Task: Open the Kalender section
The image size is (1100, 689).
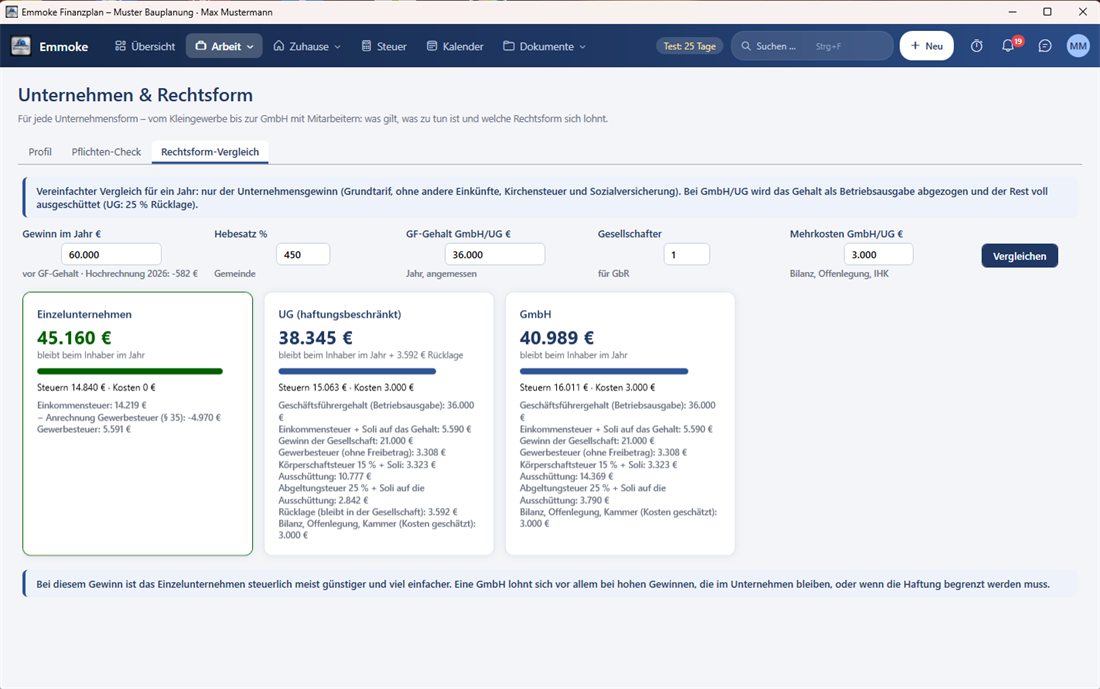Action: 455,46
